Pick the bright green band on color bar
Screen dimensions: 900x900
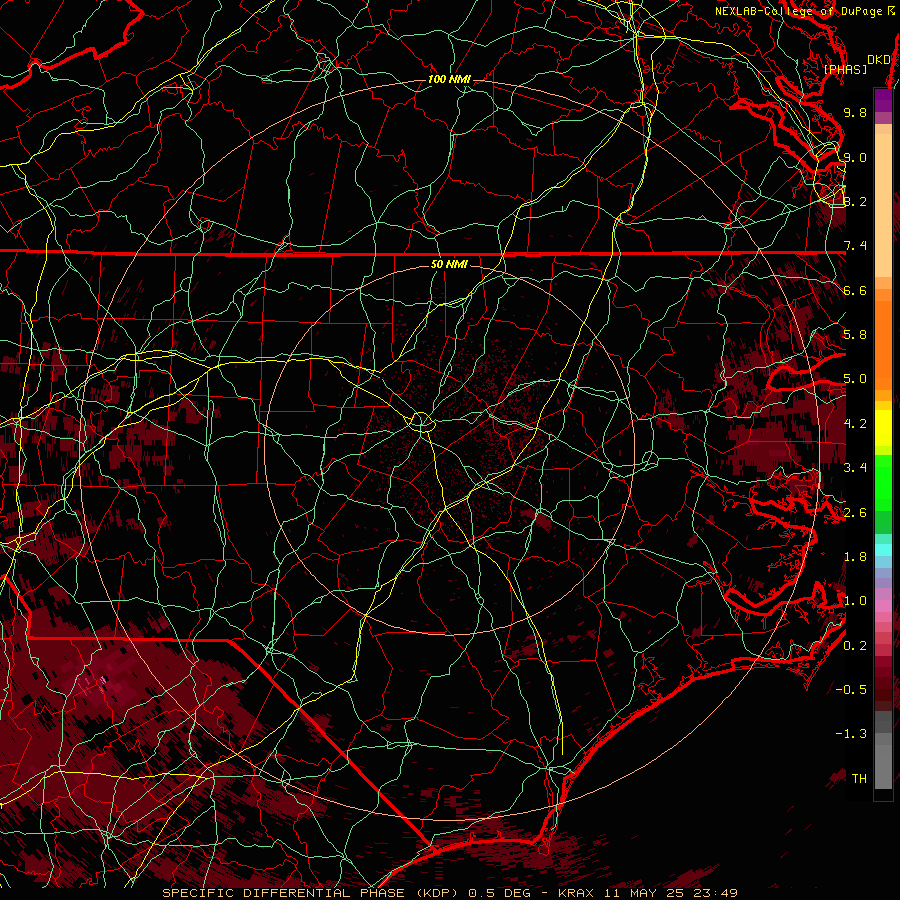click(883, 483)
